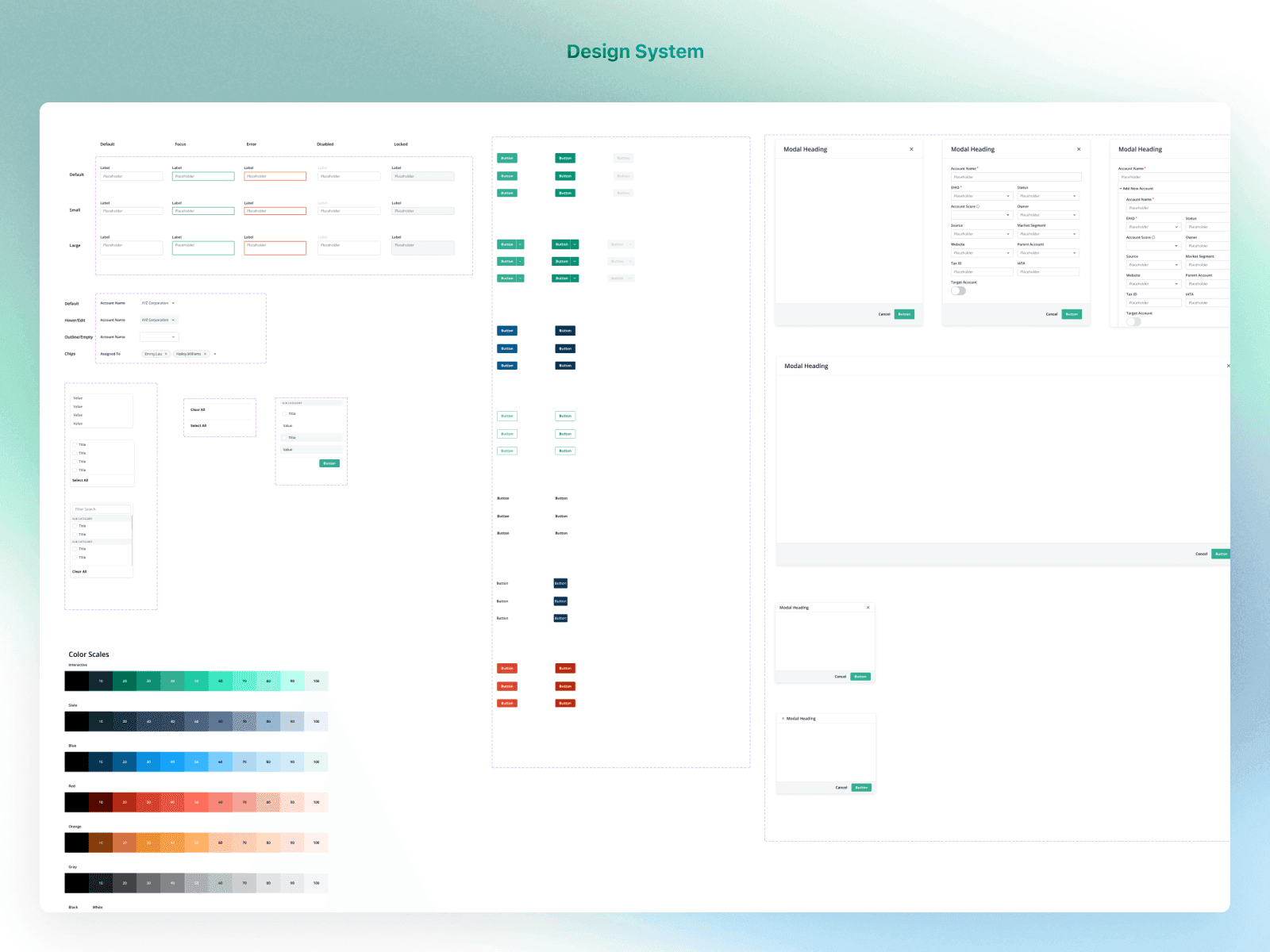Check the Title box directly above Select All
The height and width of the screenshot is (952, 1270).
coord(75,470)
